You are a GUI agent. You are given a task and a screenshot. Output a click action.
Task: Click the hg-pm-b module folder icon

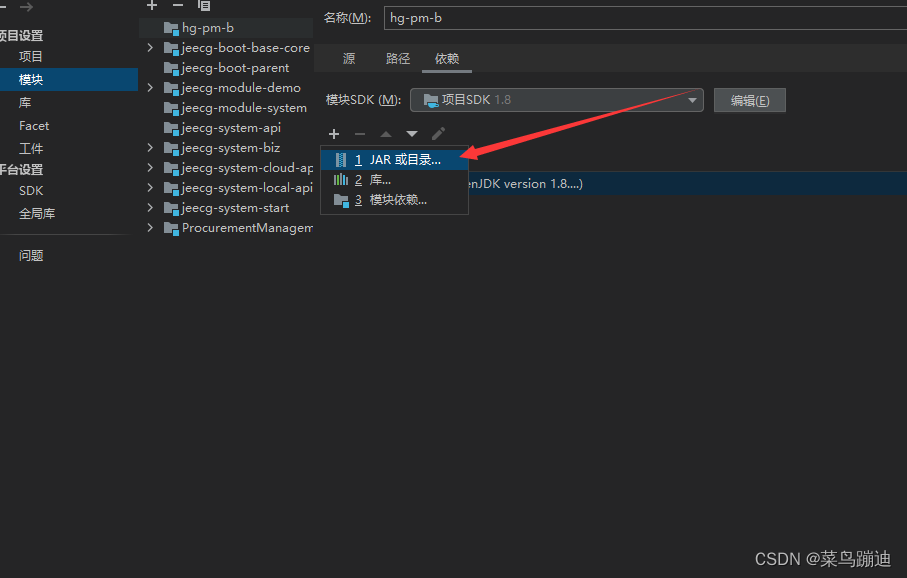171,28
